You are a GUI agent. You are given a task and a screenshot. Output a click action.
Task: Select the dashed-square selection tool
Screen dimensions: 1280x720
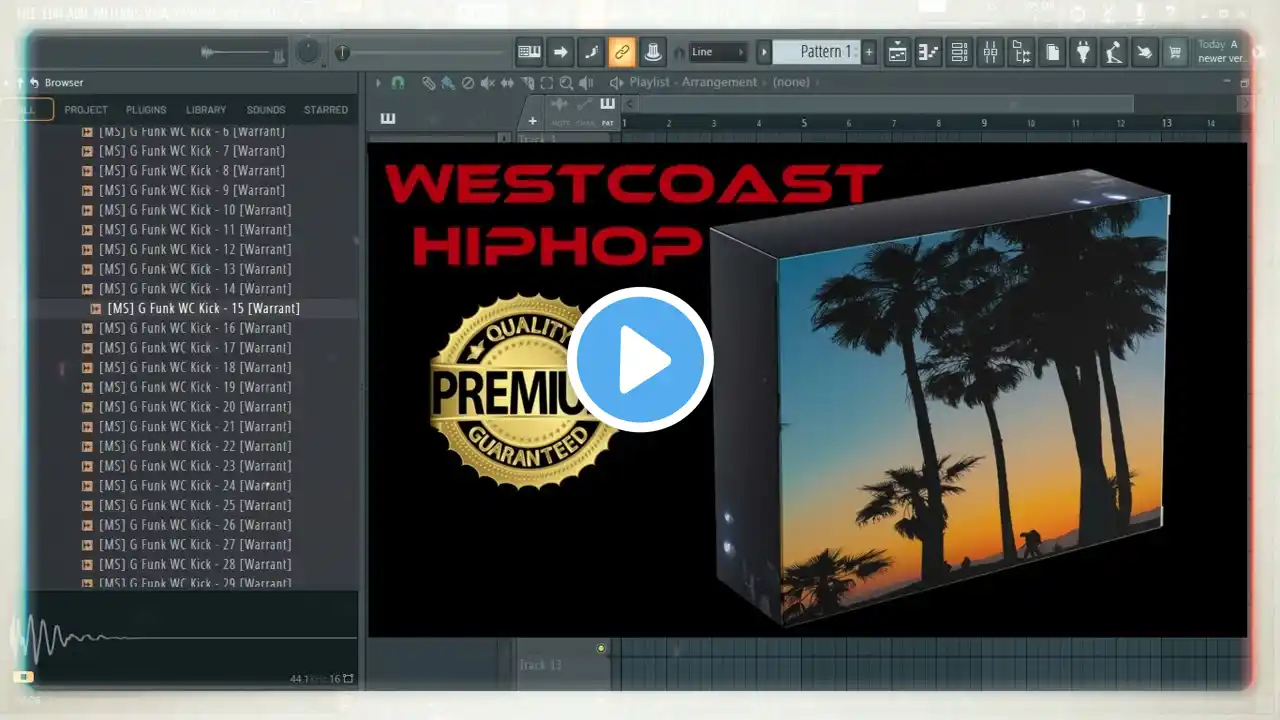(547, 83)
